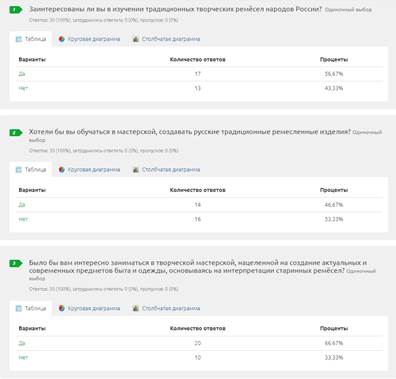Click the Да option link in first table
This screenshot has width=396, height=379.
[22, 74]
